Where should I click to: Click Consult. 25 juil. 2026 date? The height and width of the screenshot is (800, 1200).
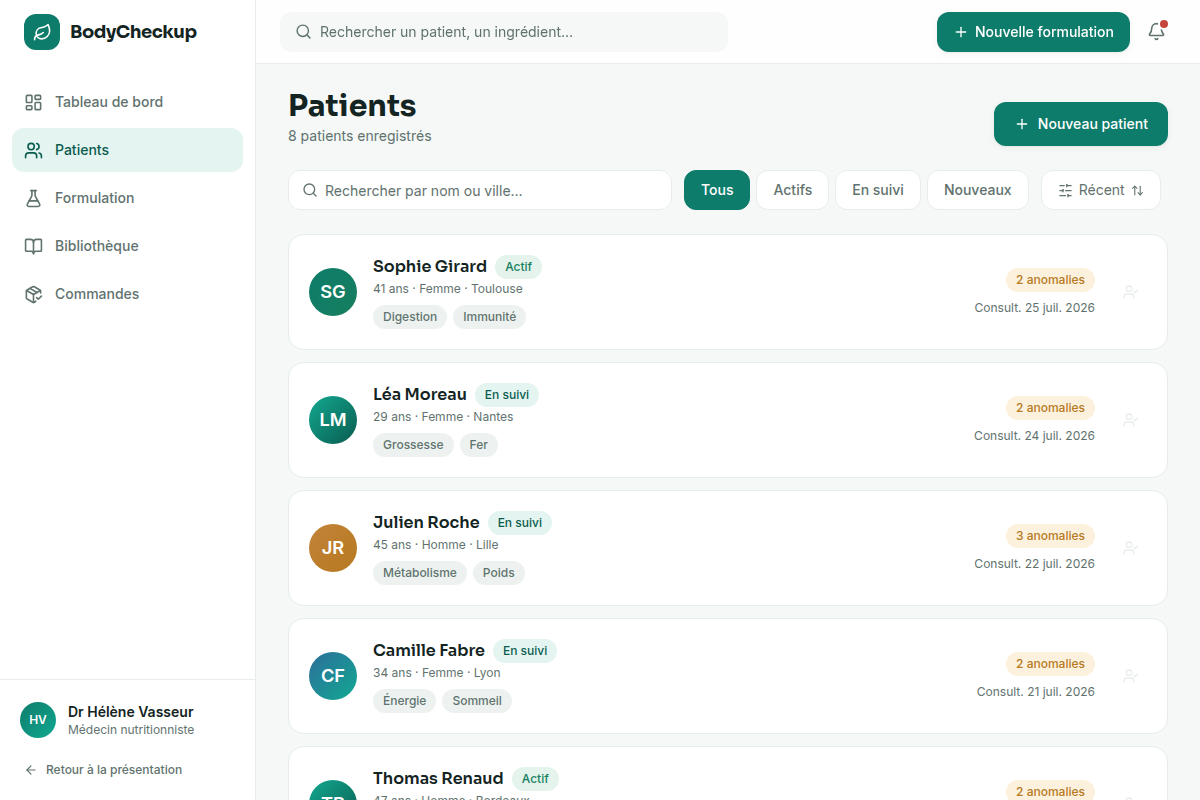tap(1035, 308)
